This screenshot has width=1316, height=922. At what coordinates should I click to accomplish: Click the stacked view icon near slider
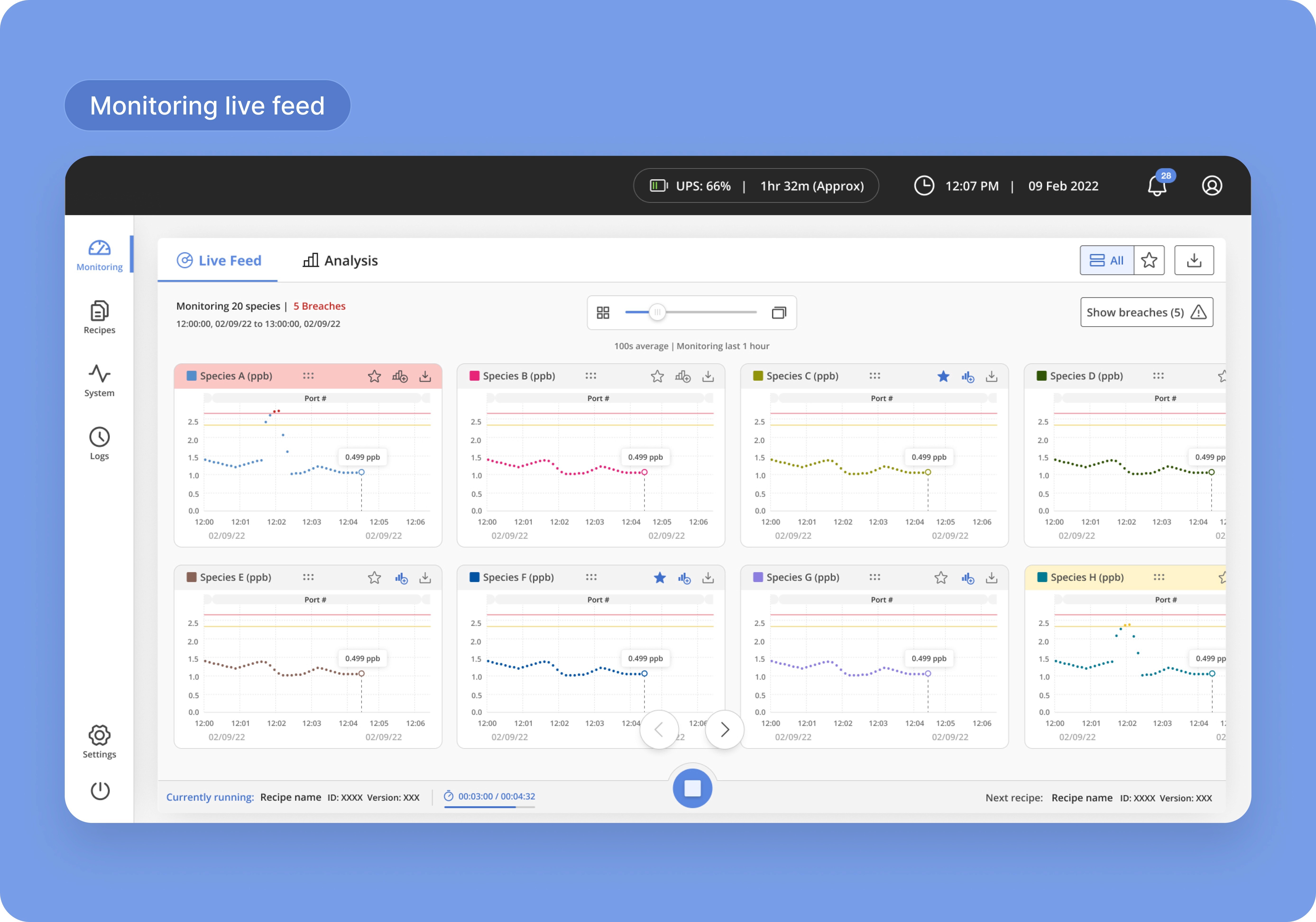tap(778, 312)
